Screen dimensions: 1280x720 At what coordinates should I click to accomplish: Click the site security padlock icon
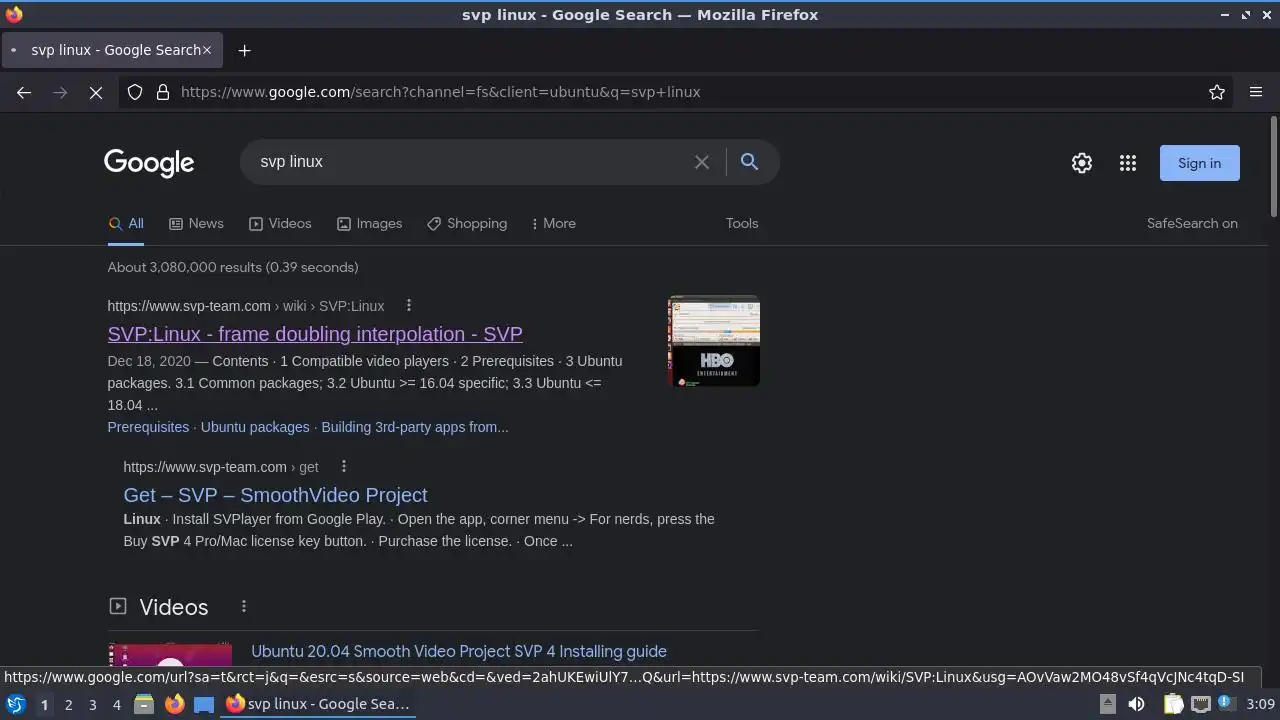tap(163, 92)
